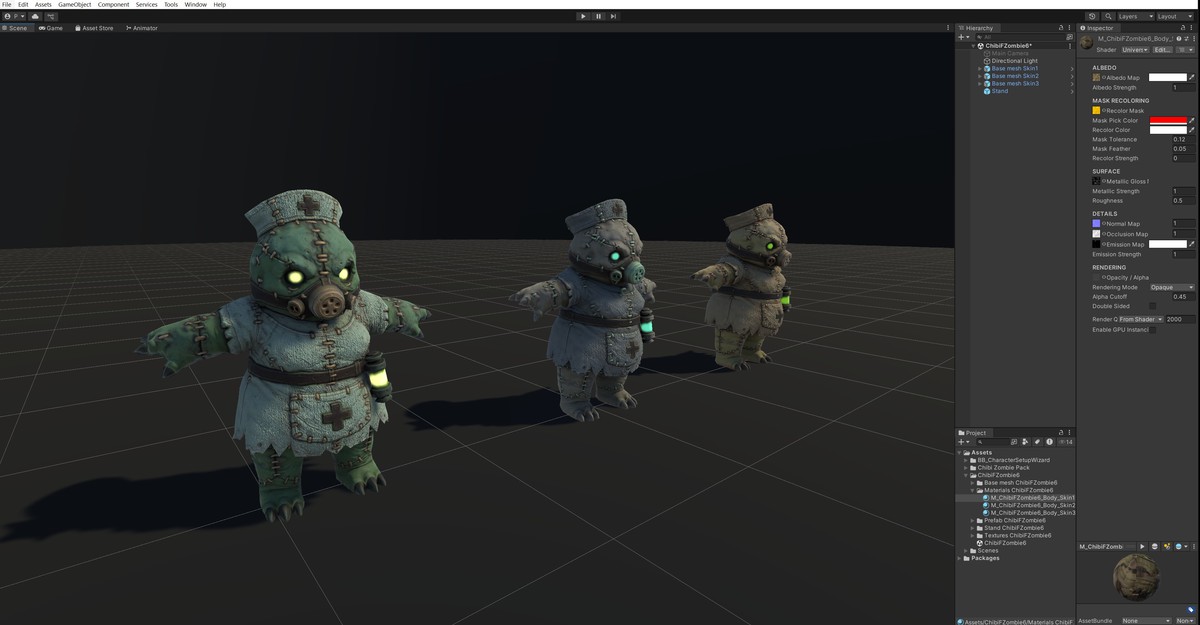The image size is (1200, 625).
Task: Open the prefab arrow beside Base mesh Skin1
Action: pos(1072,68)
